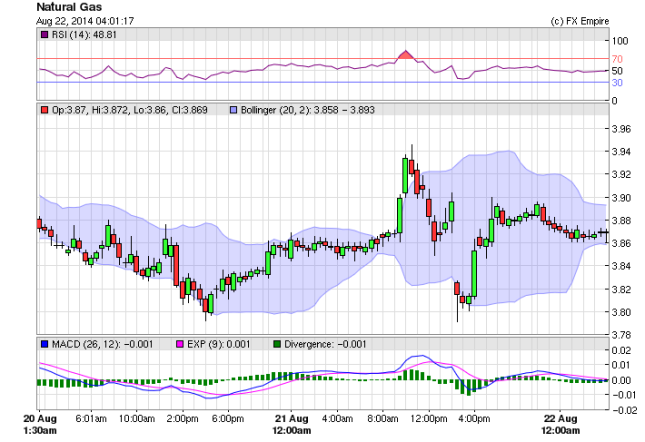Image resolution: width=645 pixels, height=442 pixels.
Task: Click the RSI 70 overbought level label
Action: coord(617,59)
